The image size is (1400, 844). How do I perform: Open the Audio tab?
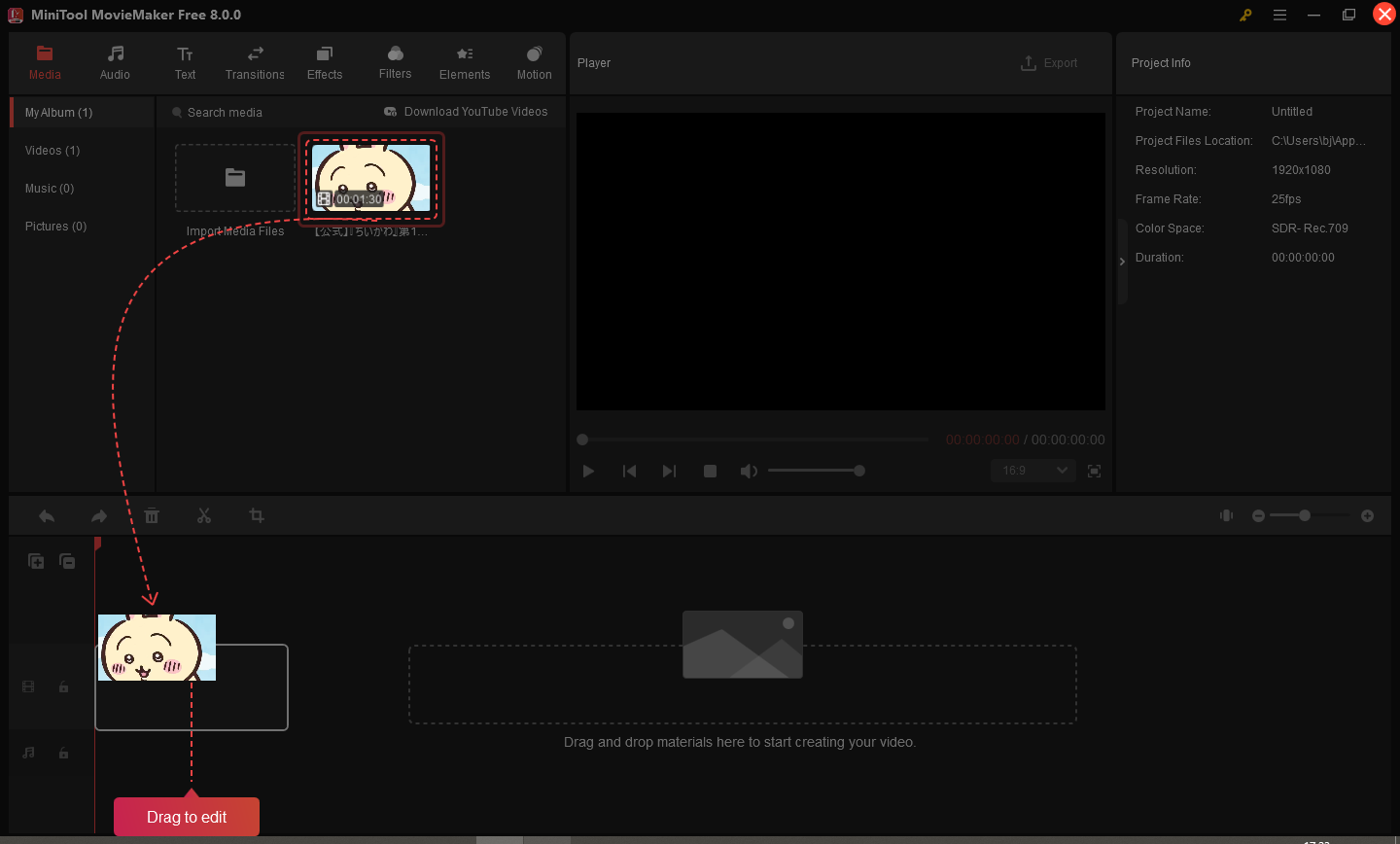coord(115,63)
